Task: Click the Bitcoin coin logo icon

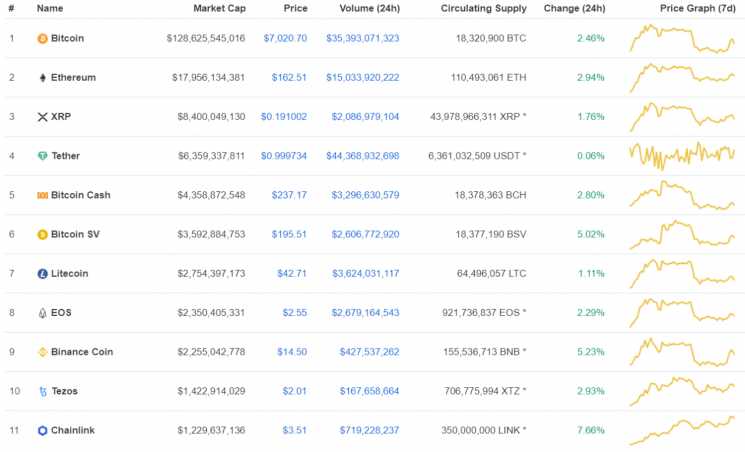Action: click(x=42, y=38)
